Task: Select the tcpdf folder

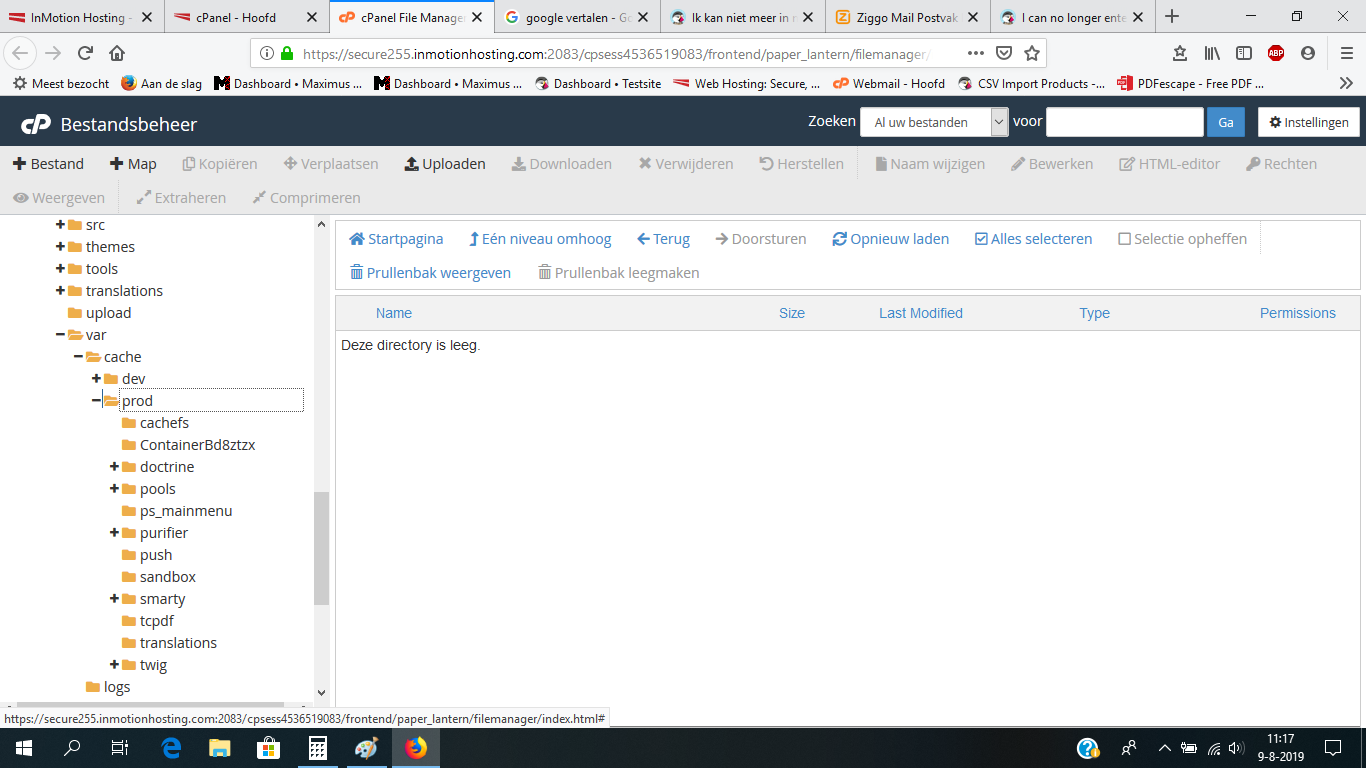Action: point(157,621)
